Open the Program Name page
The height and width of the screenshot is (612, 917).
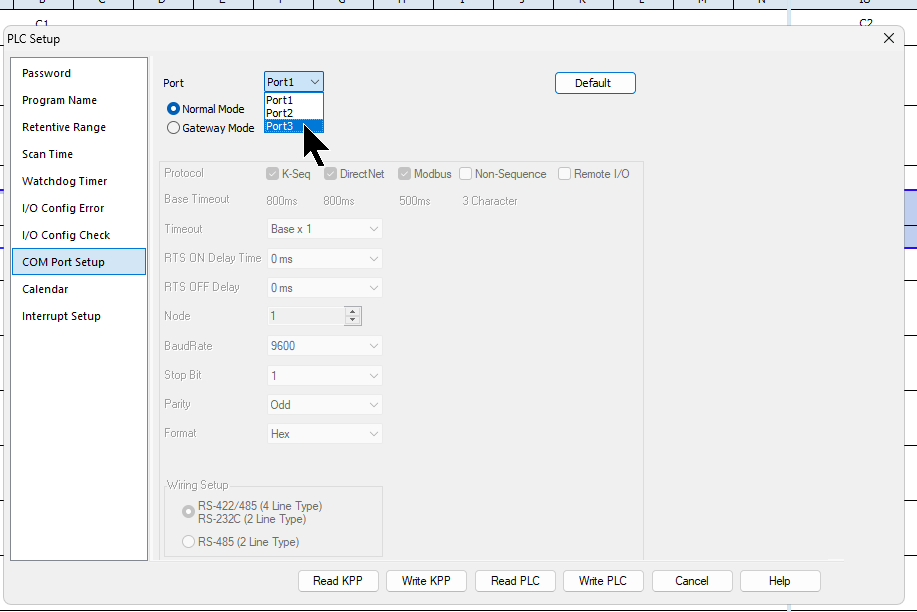(79, 100)
